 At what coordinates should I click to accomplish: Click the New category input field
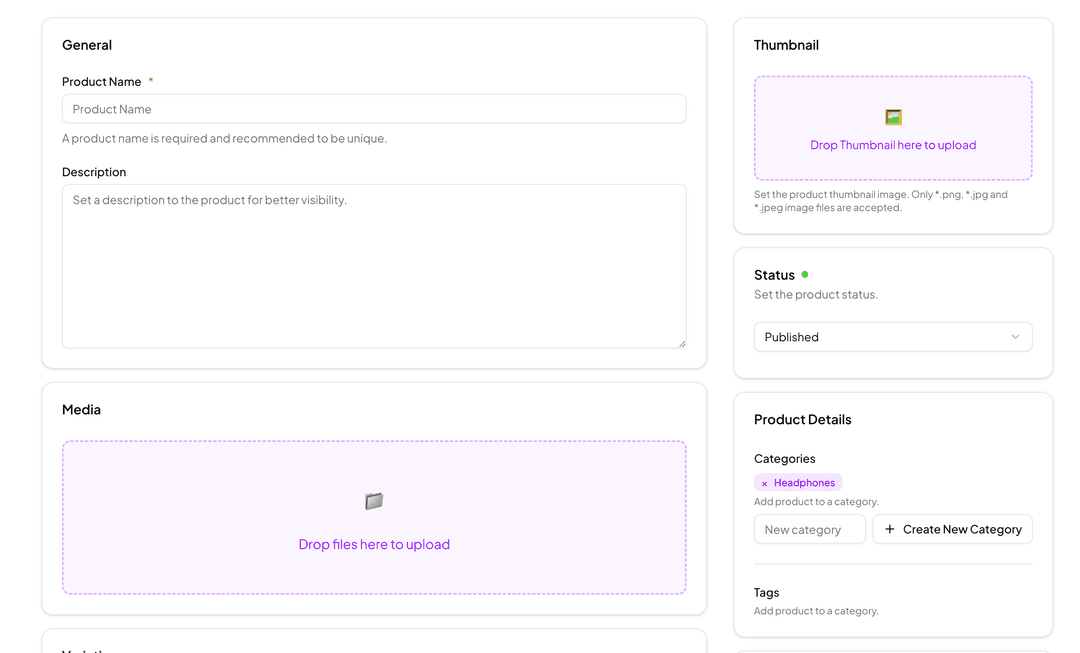pos(809,529)
